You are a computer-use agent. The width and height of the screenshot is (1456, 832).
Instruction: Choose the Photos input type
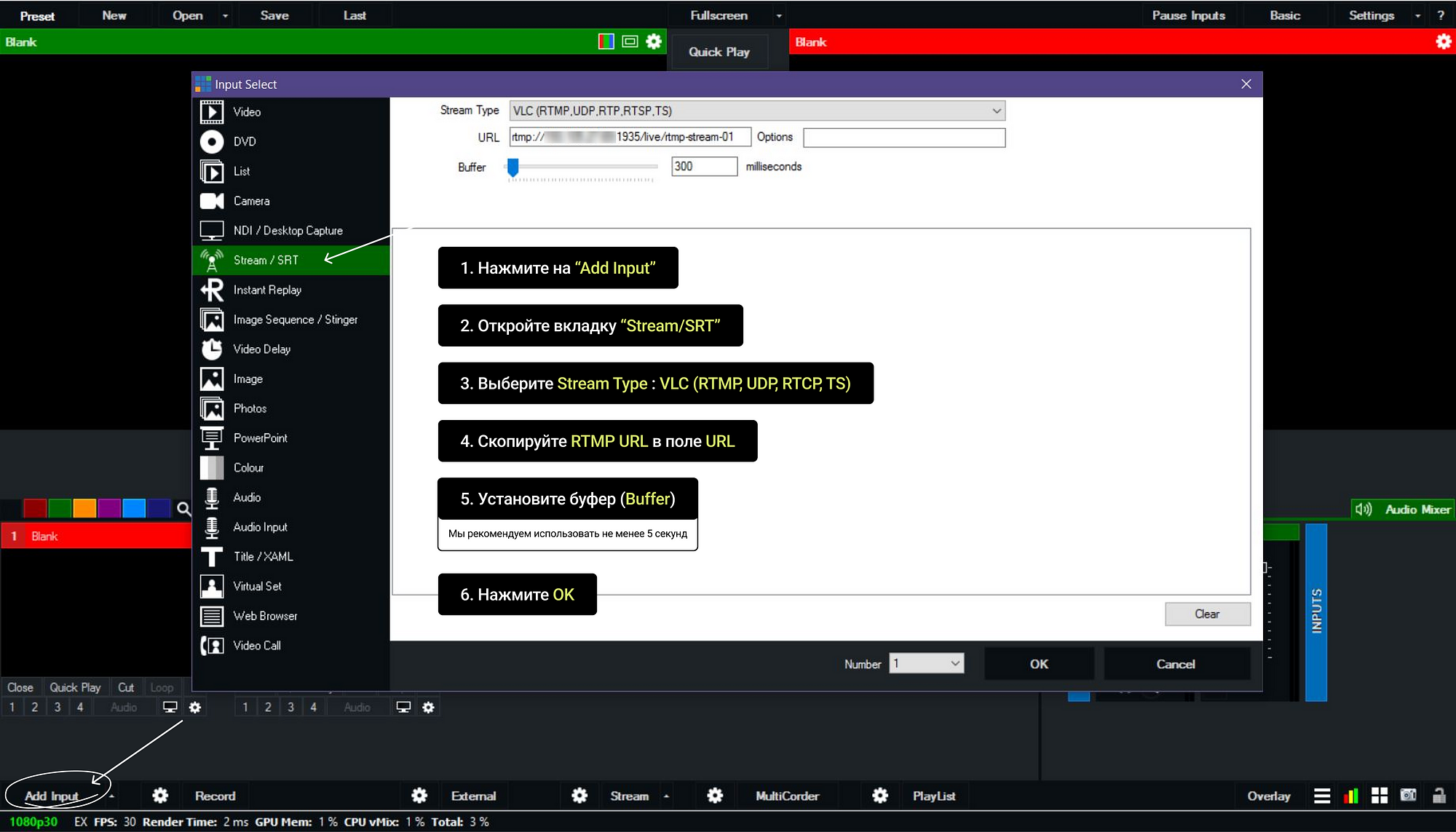(x=290, y=408)
